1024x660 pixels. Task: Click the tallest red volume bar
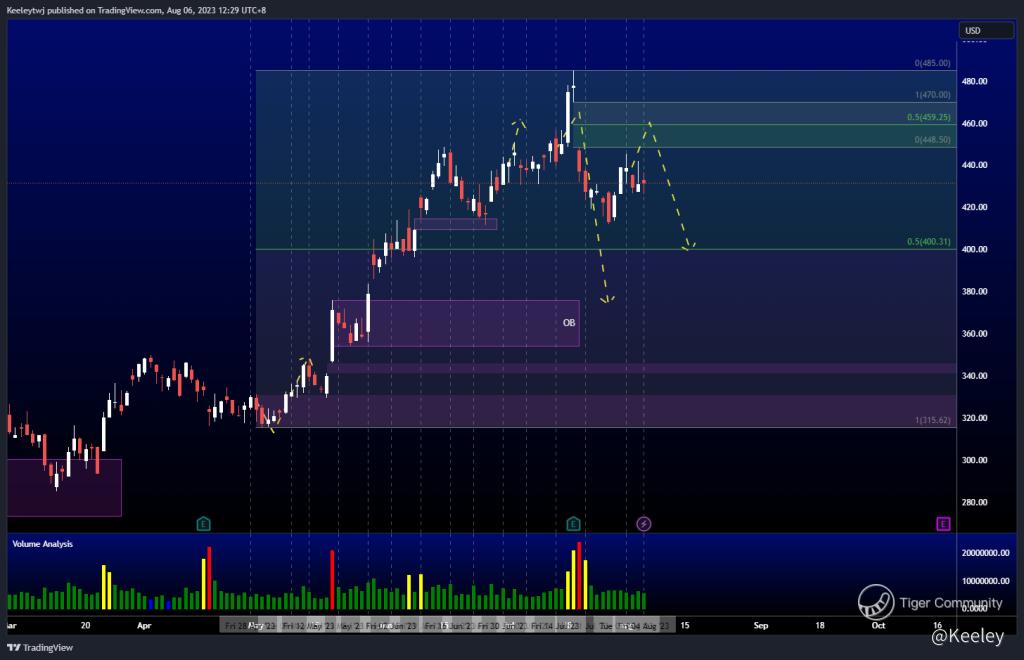pyautogui.click(x=579, y=576)
